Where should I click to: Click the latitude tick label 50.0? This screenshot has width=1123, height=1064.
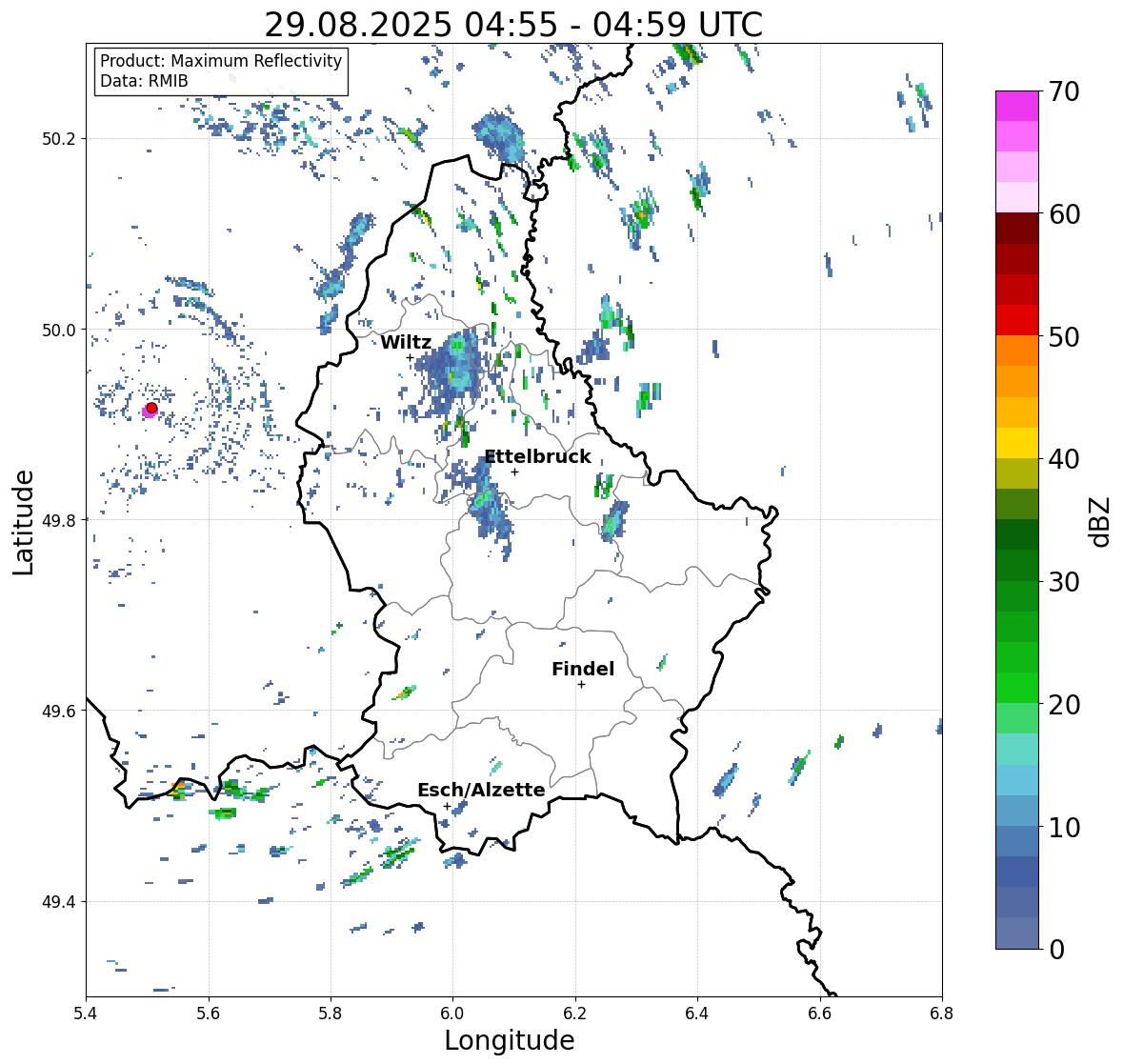point(59,331)
